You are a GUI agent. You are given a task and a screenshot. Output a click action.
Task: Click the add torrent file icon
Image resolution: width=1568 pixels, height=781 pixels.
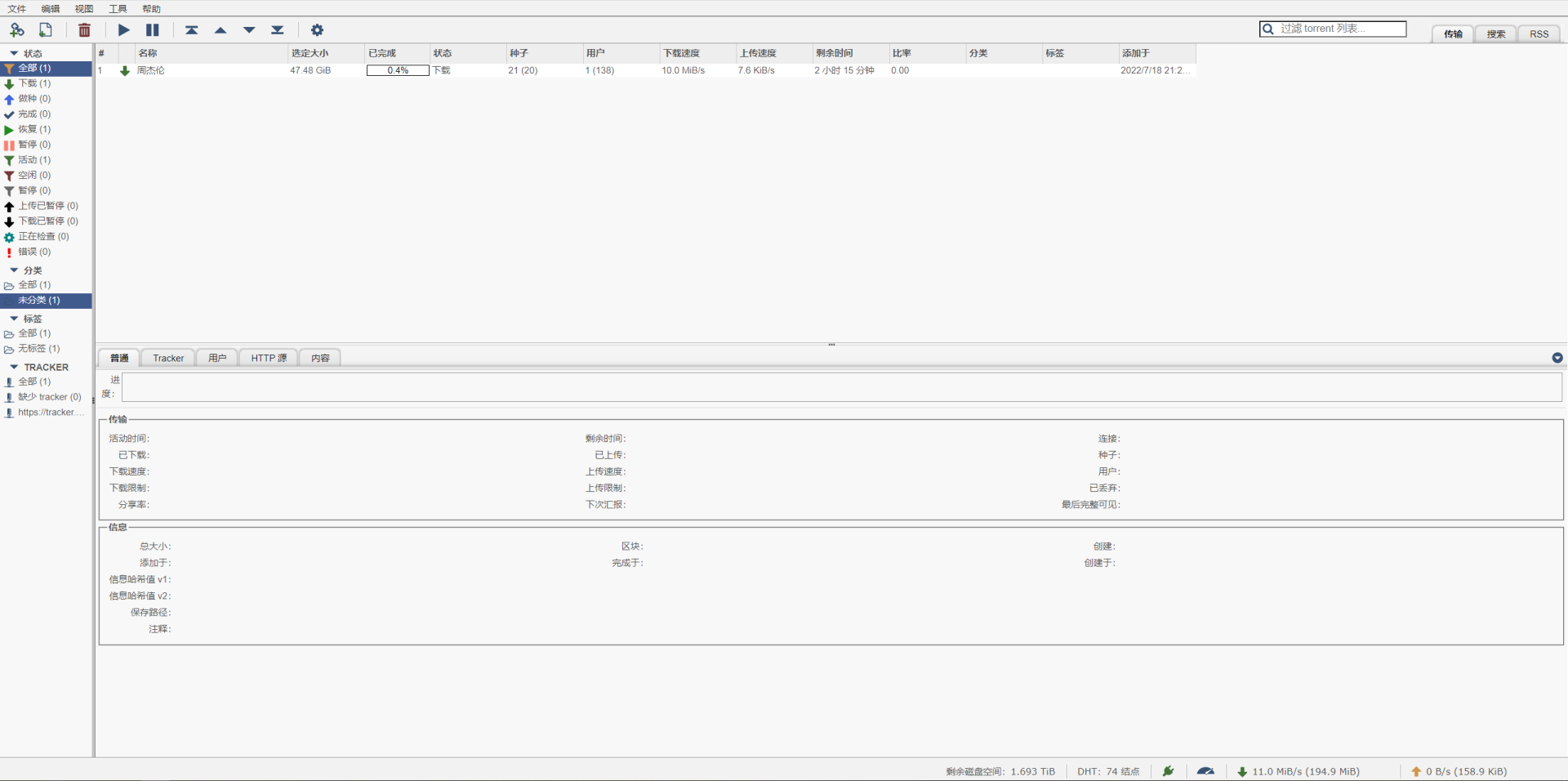click(46, 30)
